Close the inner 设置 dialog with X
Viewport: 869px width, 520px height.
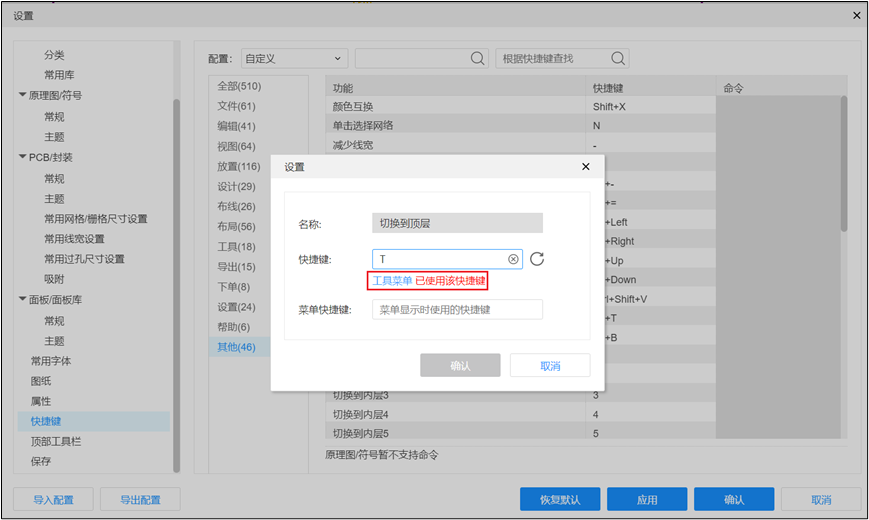[x=586, y=166]
